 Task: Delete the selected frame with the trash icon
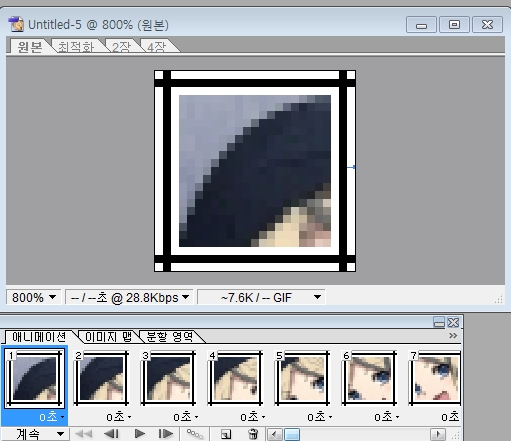click(x=253, y=434)
